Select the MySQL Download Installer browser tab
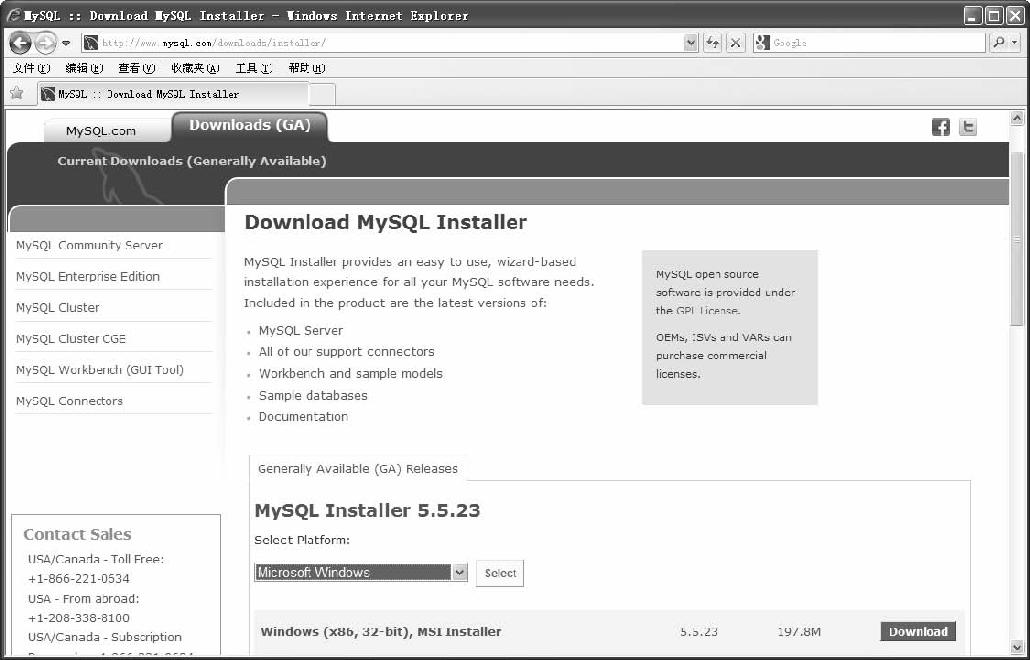Viewport: 1030px width, 660px height. (x=173, y=94)
